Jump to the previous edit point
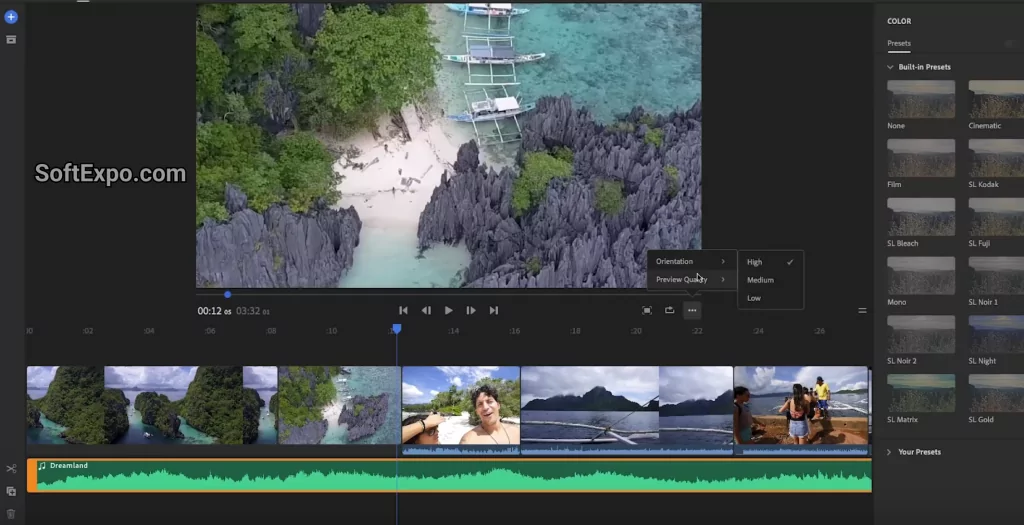 404,311
